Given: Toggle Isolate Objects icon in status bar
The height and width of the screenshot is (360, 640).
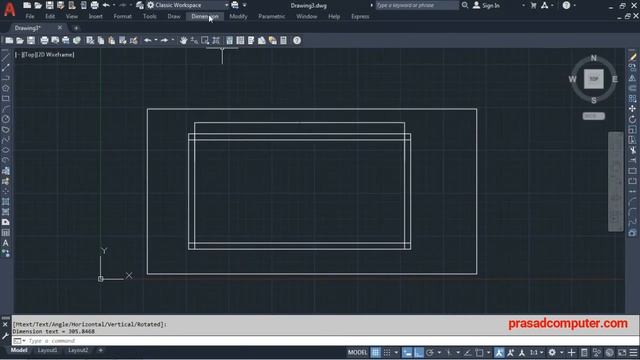Looking at the screenshot, I should point(597,352).
